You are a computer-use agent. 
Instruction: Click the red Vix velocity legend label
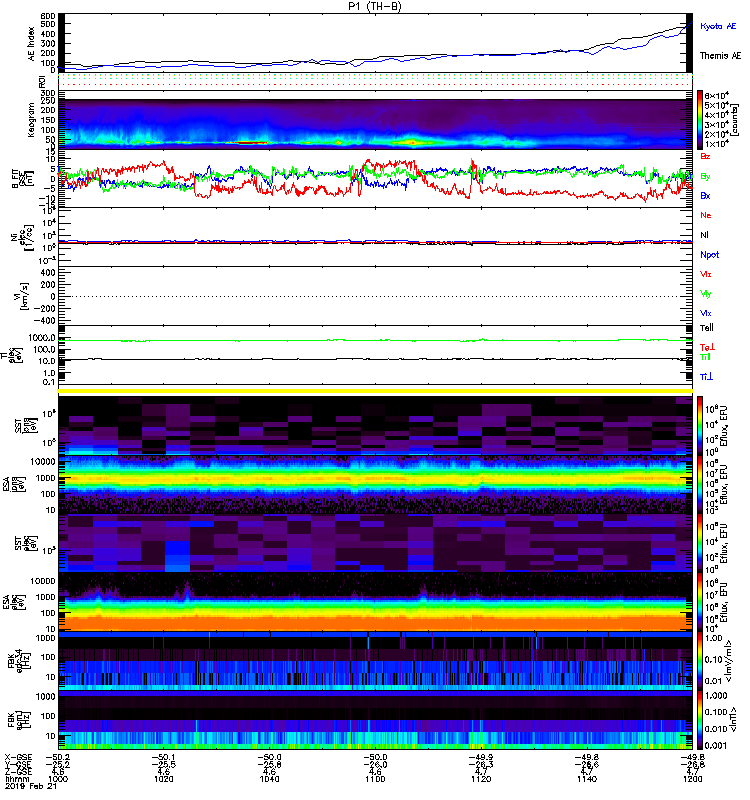[706, 274]
